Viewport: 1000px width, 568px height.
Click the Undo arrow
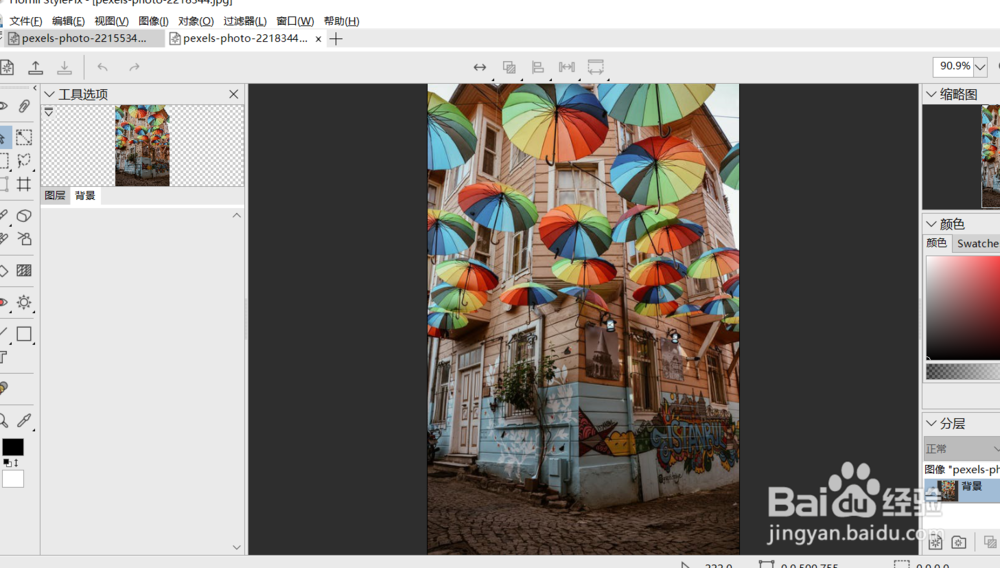pos(102,67)
